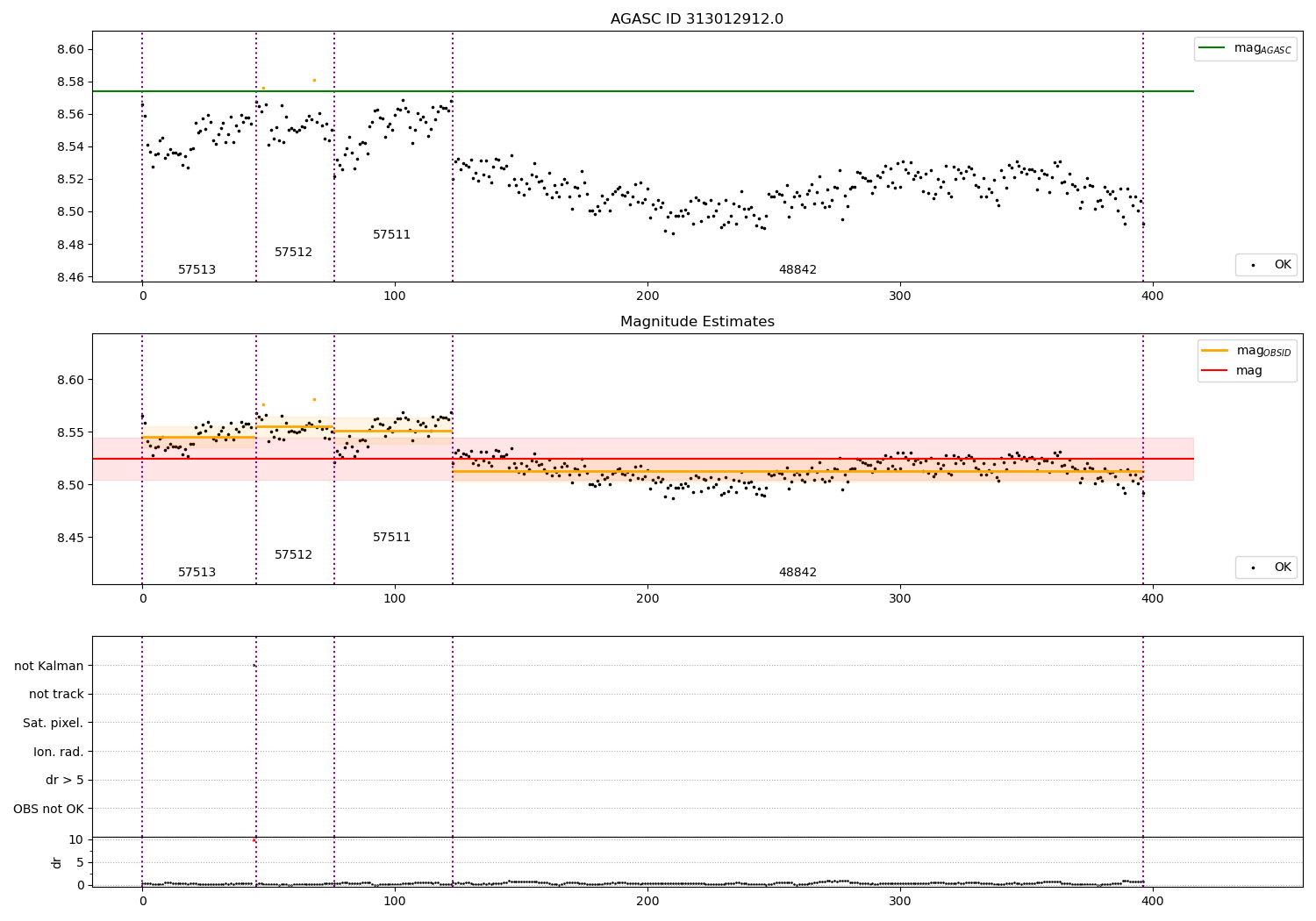Viewport: 1316px width, 921px height.
Task: Click y-axis tick 8.54 in top plot
Action: [x=69, y=147]
